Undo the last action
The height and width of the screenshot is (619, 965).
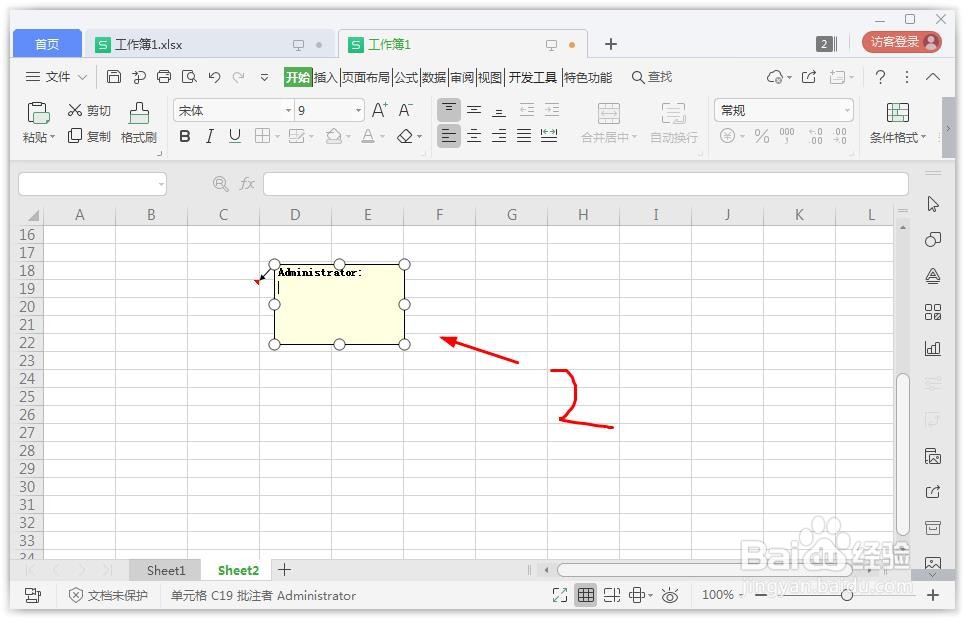214,77
